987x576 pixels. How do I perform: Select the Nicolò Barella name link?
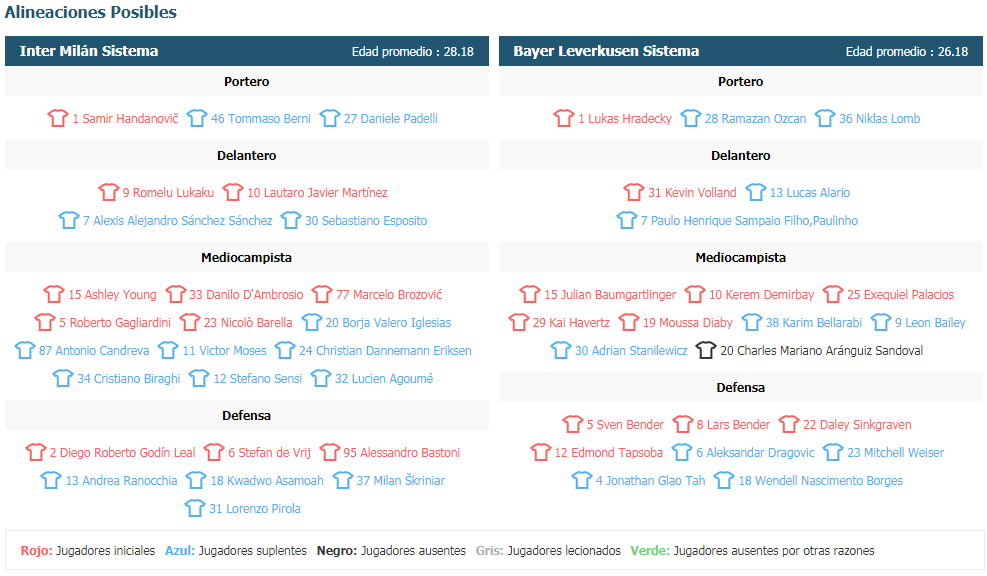point(248,323)
